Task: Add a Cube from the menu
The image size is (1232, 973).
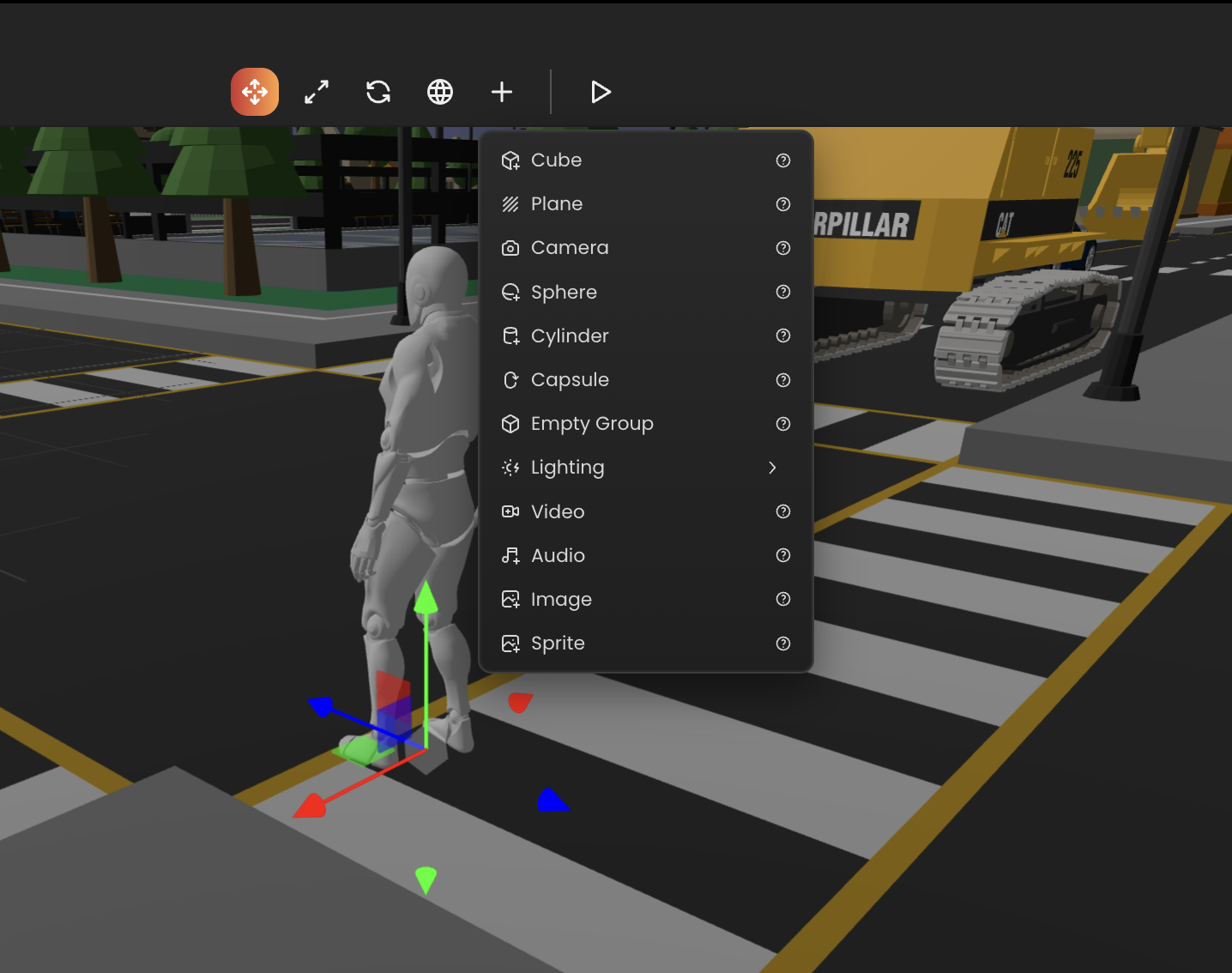Action: pos(645,160)
